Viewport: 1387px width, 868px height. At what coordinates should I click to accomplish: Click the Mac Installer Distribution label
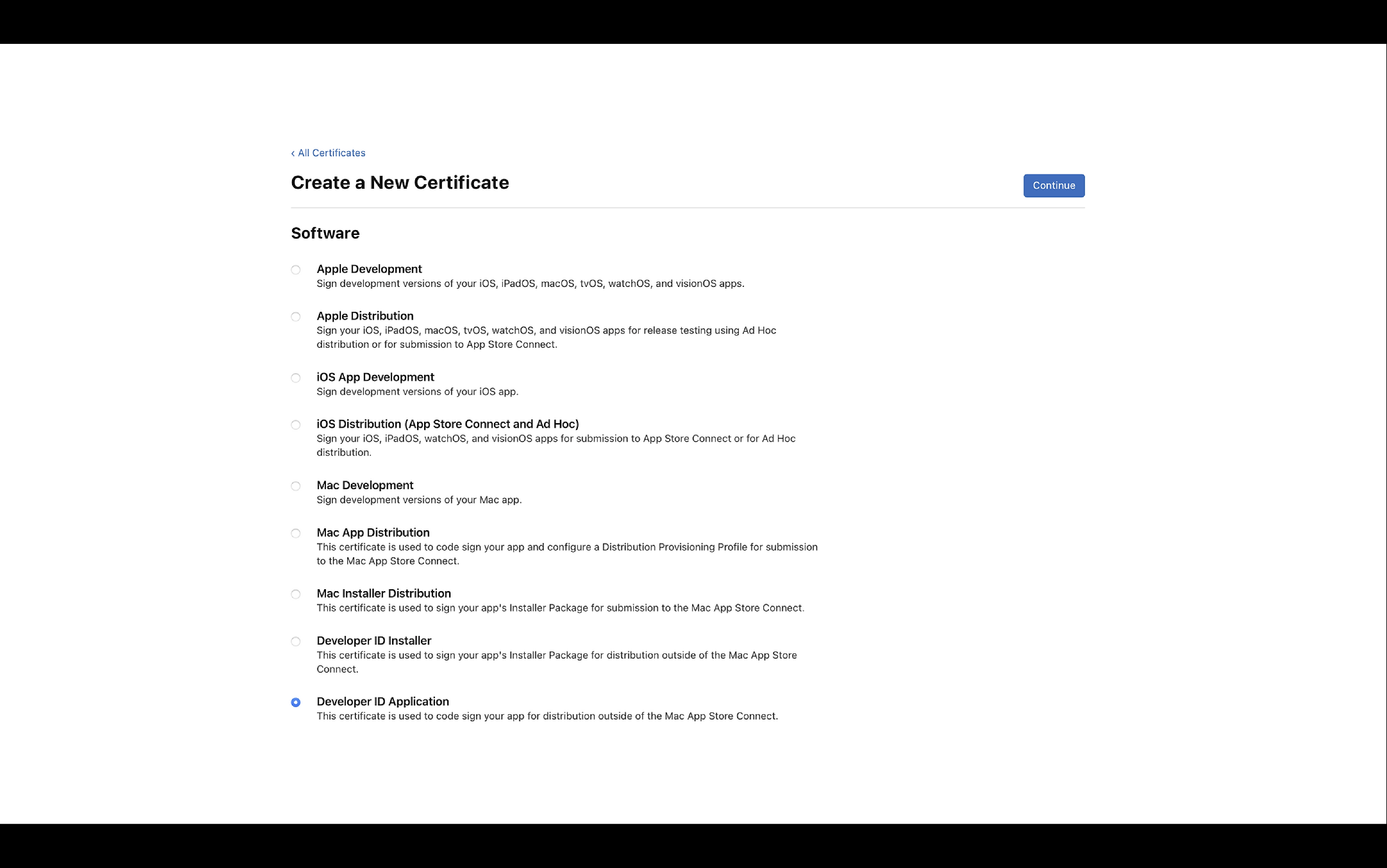(x=384, y=593)
